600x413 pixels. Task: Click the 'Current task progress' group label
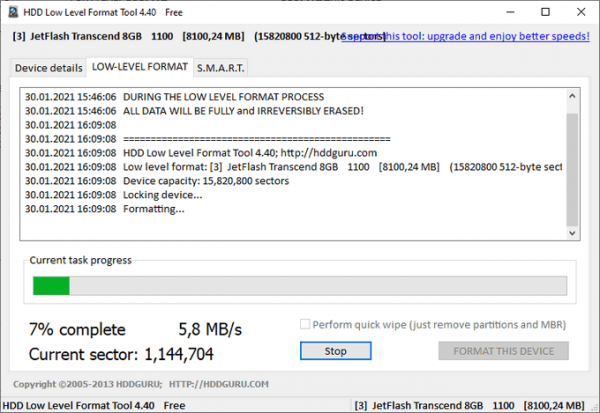pos(80,260)
